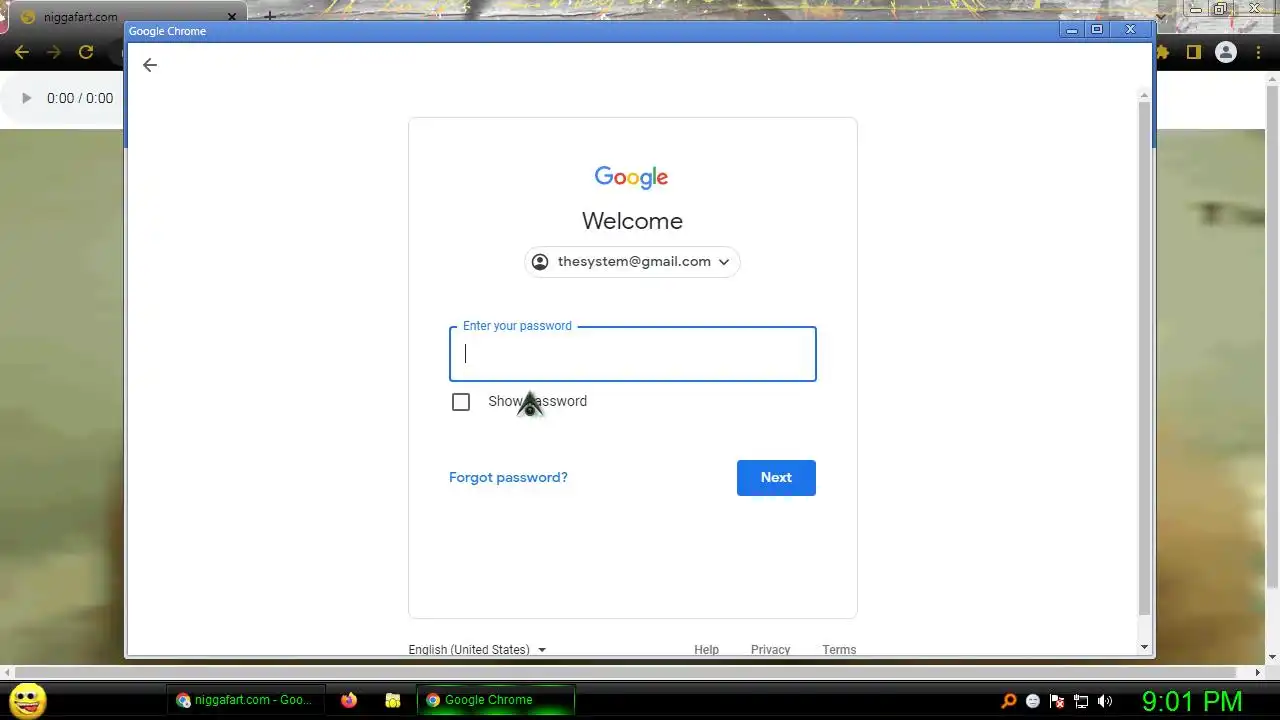This screenshot has height=720, width=1280.
Task: Reload the page in the background browser
Action: point(86,52)
